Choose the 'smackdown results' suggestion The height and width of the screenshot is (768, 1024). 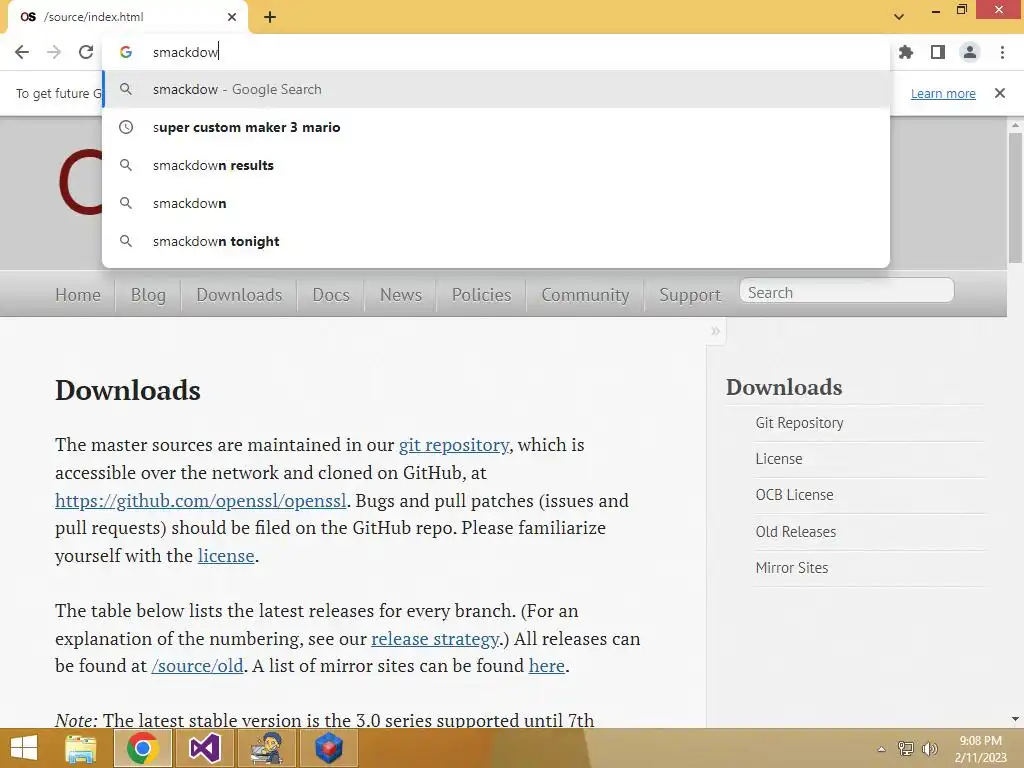(x=496, y=165)
